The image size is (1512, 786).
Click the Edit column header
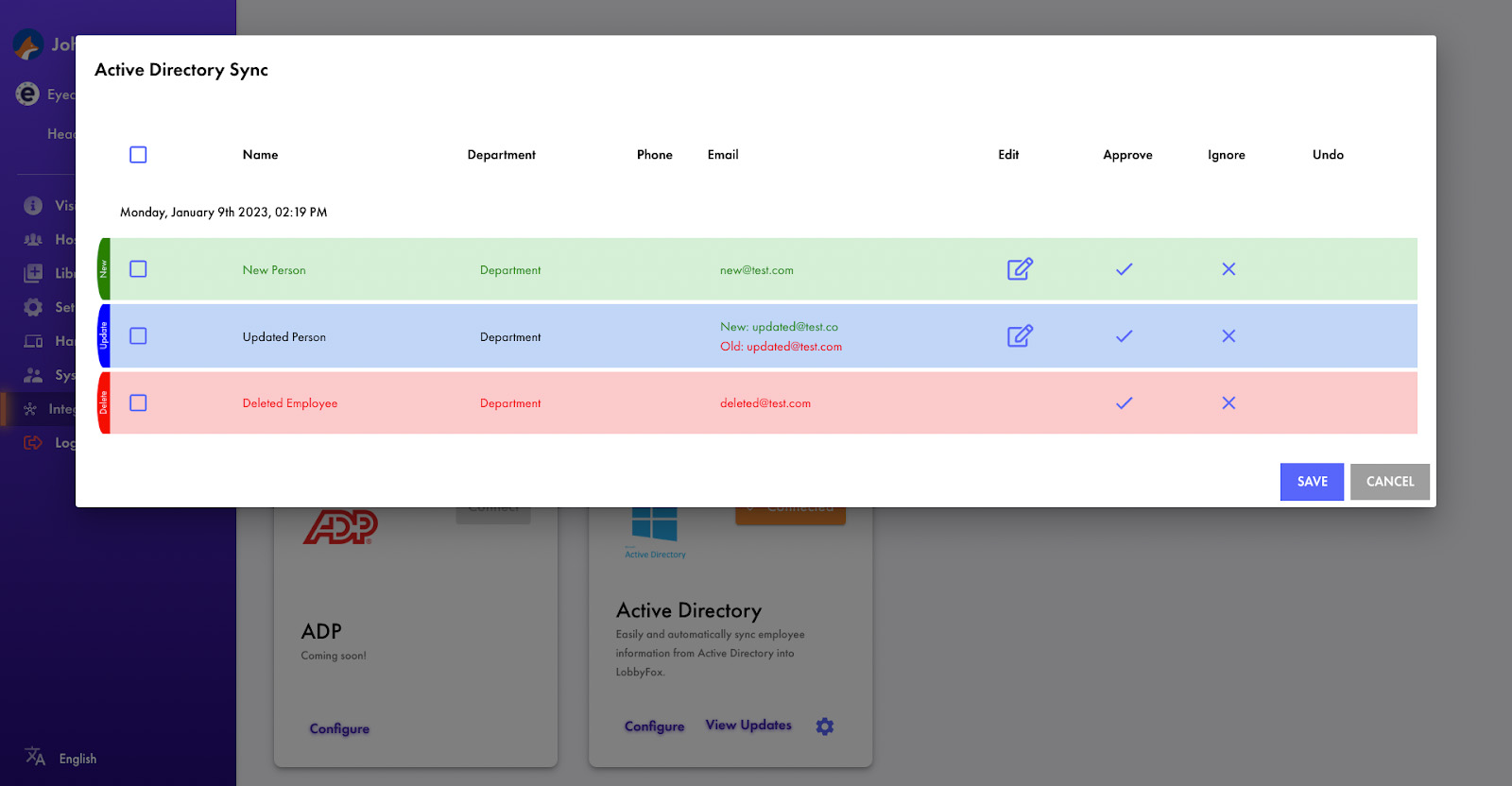(1008, 155)
